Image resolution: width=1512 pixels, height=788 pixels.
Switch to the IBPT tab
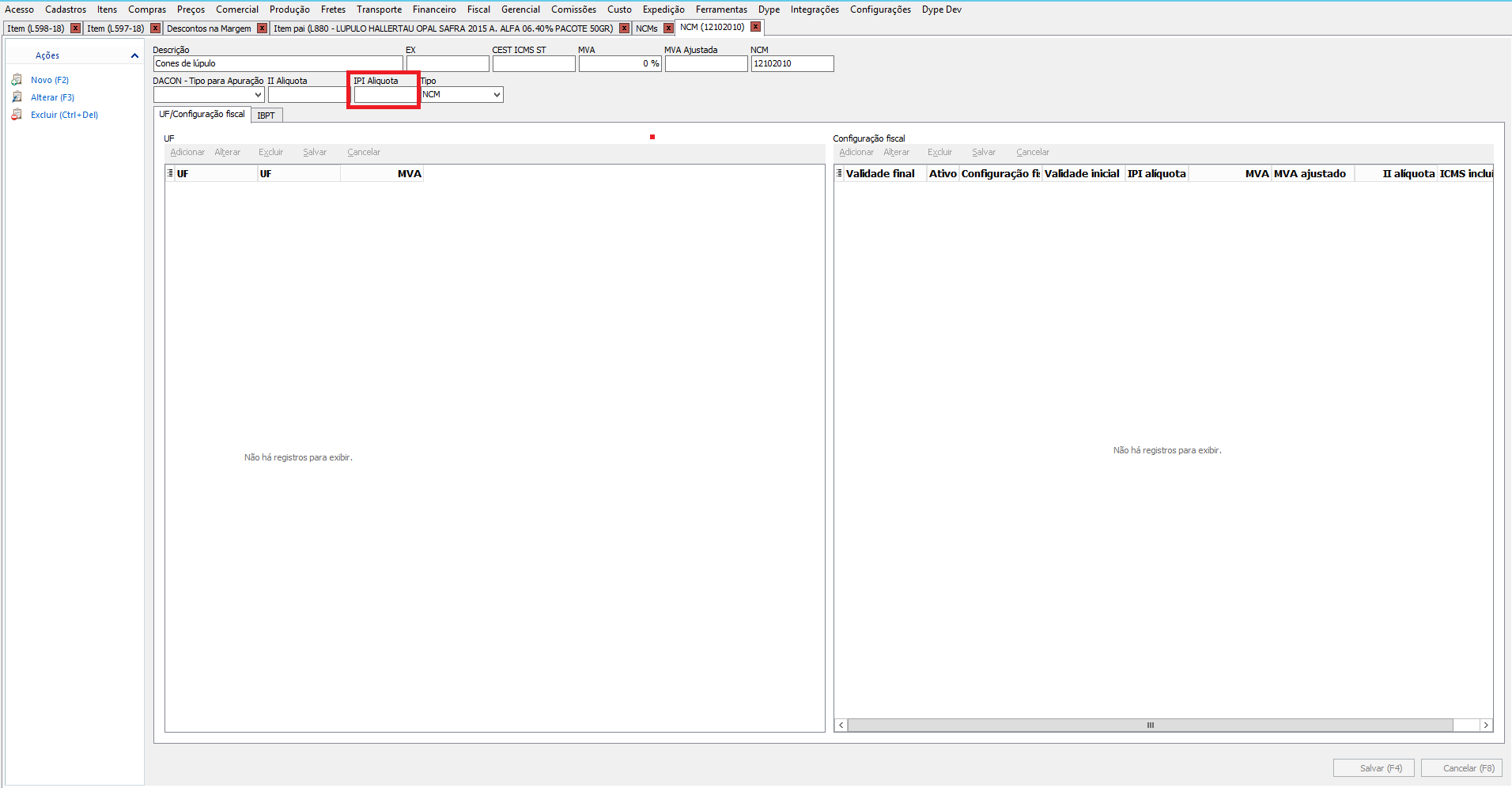(266, 116)
